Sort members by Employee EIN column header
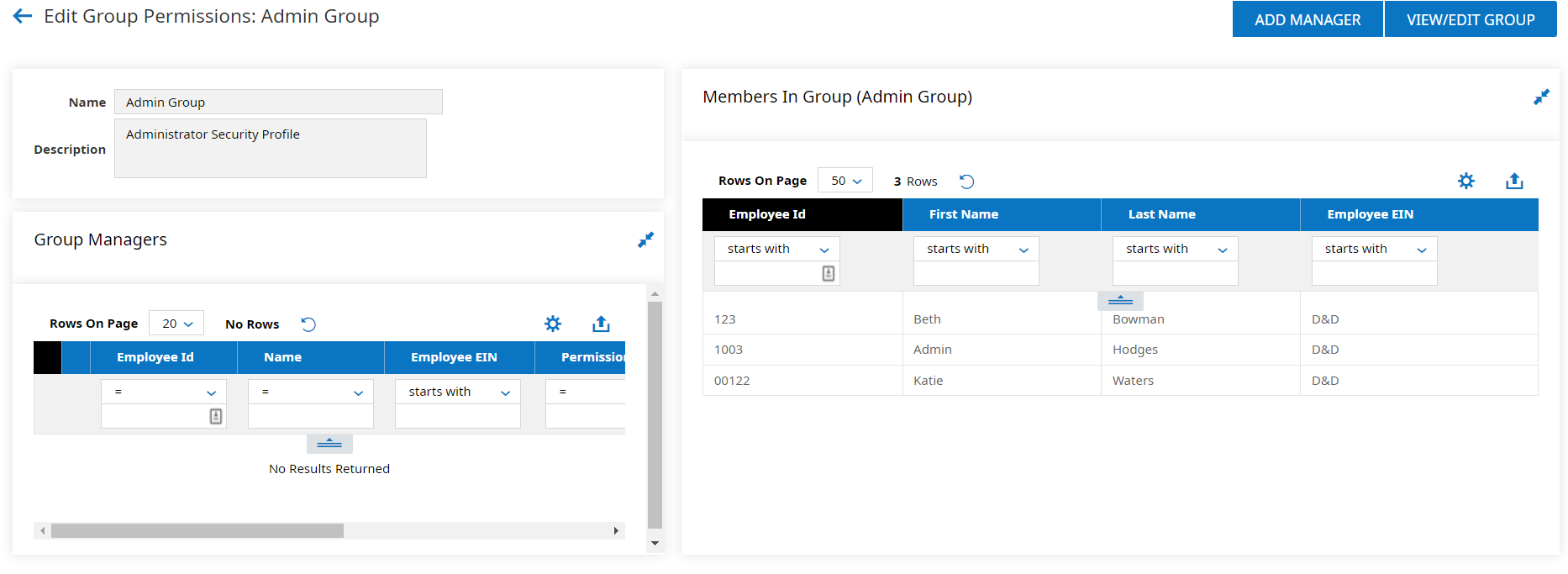Image resolution: width=1568 pixels, height=574 pixels. point(1370,214)
